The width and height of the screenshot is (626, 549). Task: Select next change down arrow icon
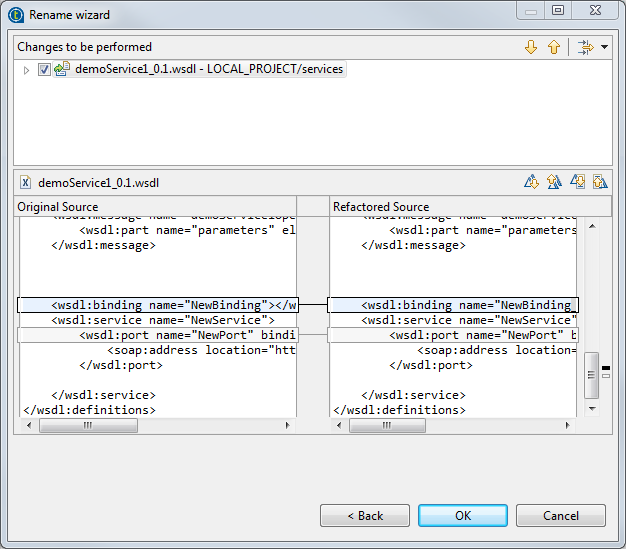[x=531, y=47]
